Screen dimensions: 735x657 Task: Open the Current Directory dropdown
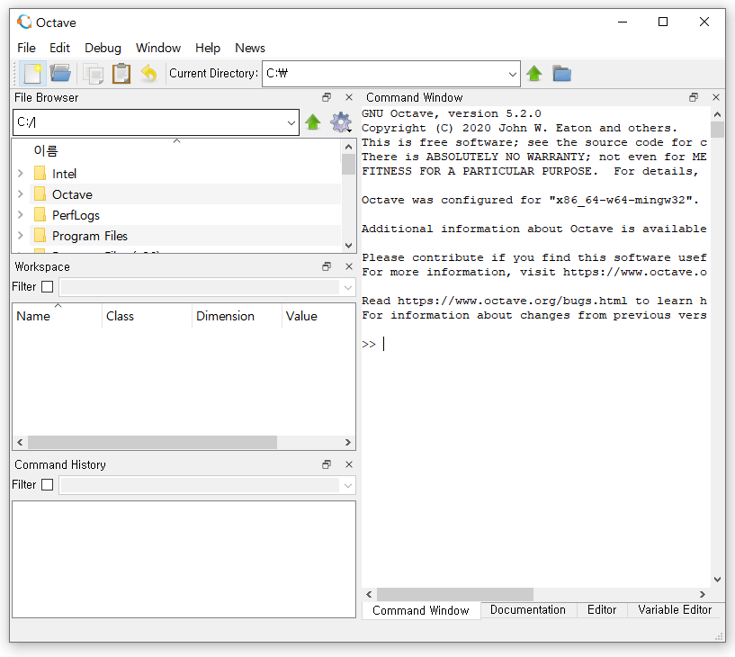pyautogui.click(x=512, y=74)
